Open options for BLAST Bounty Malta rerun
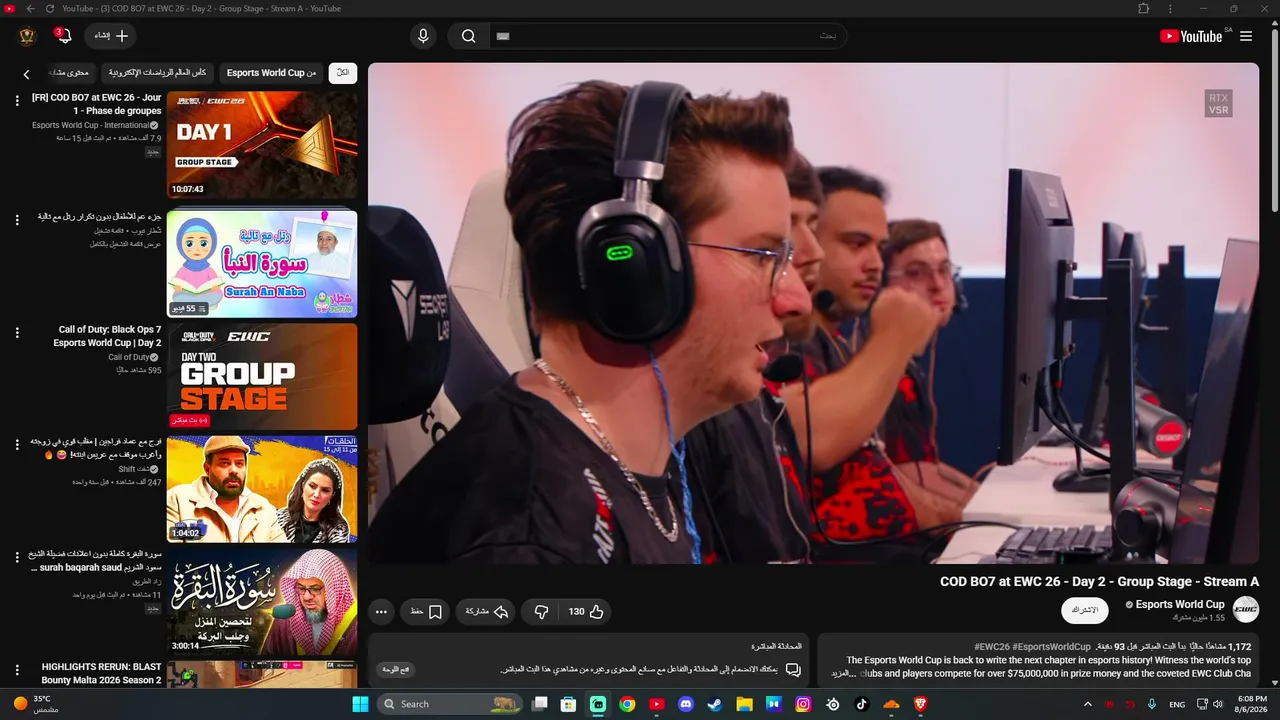The width and height of the screenshot is (1280, 720). [x=17, y=670]
